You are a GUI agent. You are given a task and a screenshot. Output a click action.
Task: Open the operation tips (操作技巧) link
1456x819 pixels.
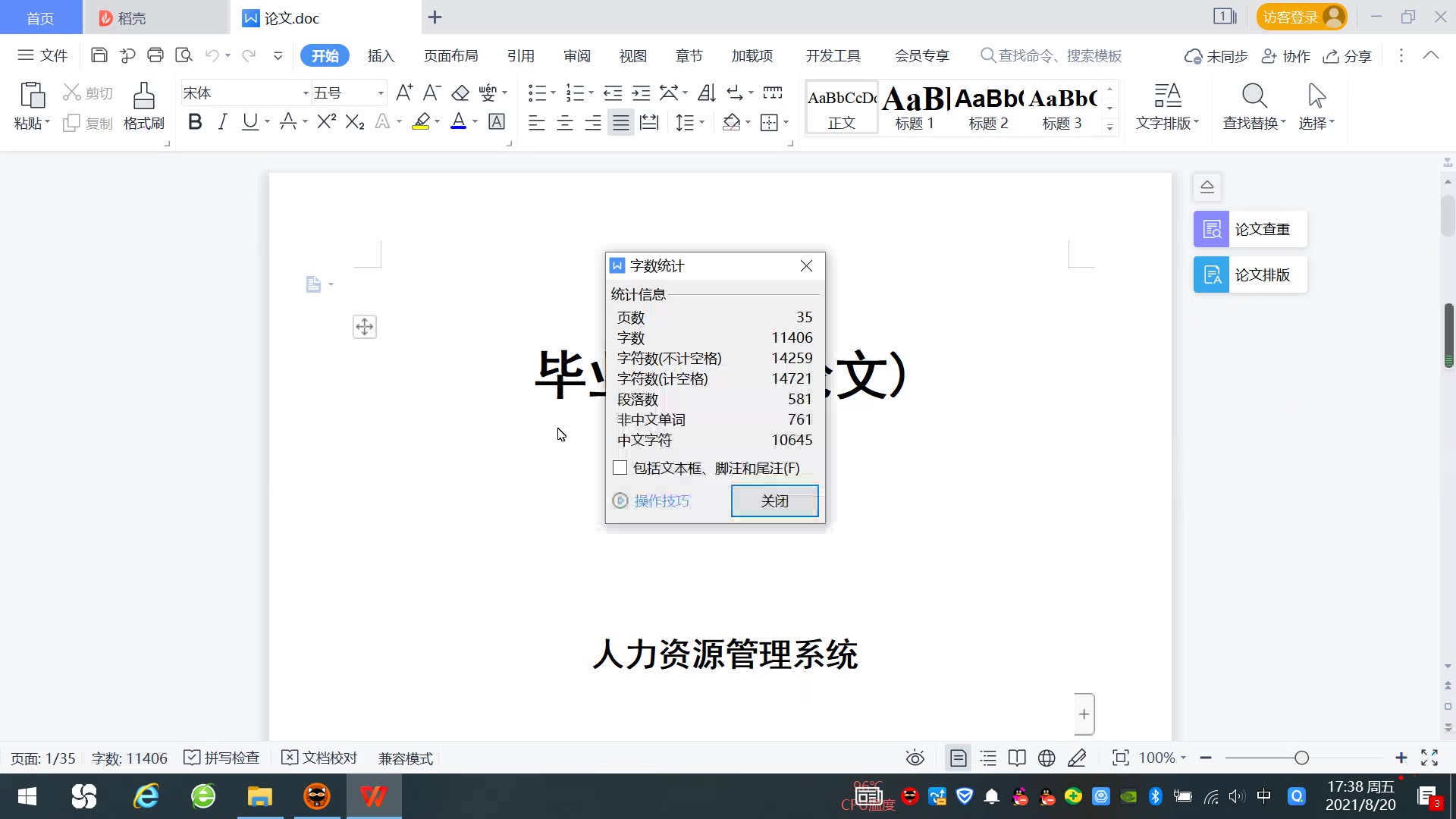[661, 501]
